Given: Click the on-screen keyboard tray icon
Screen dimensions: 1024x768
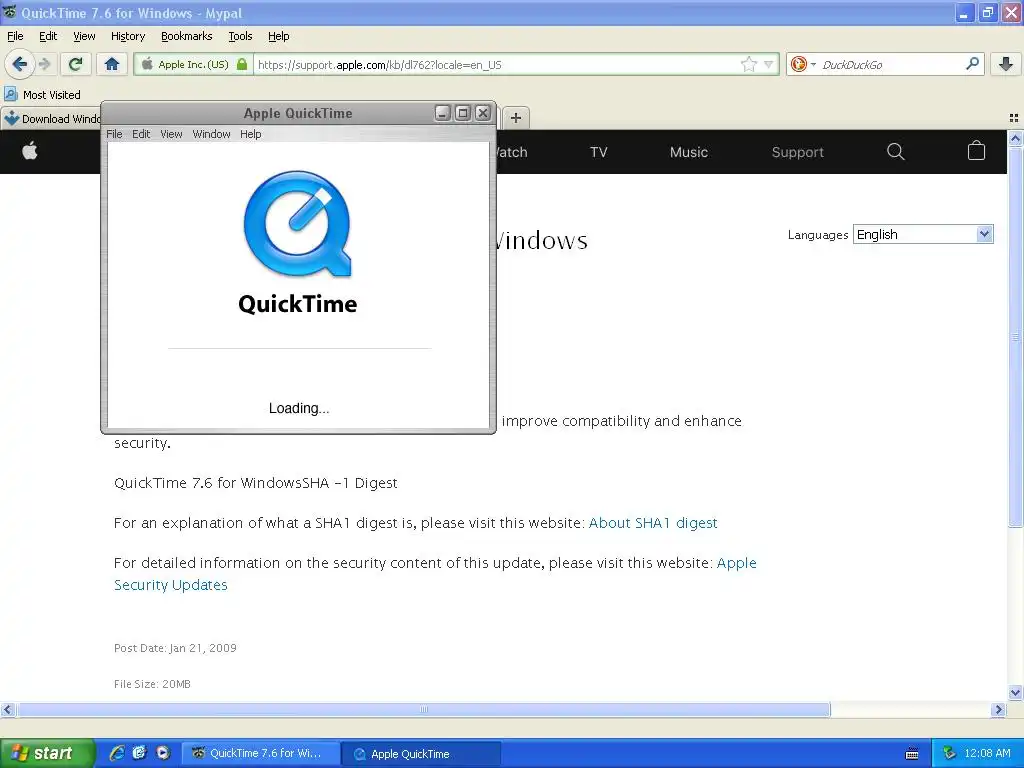Looking at the screenshot, I should (x=912, y=754).
